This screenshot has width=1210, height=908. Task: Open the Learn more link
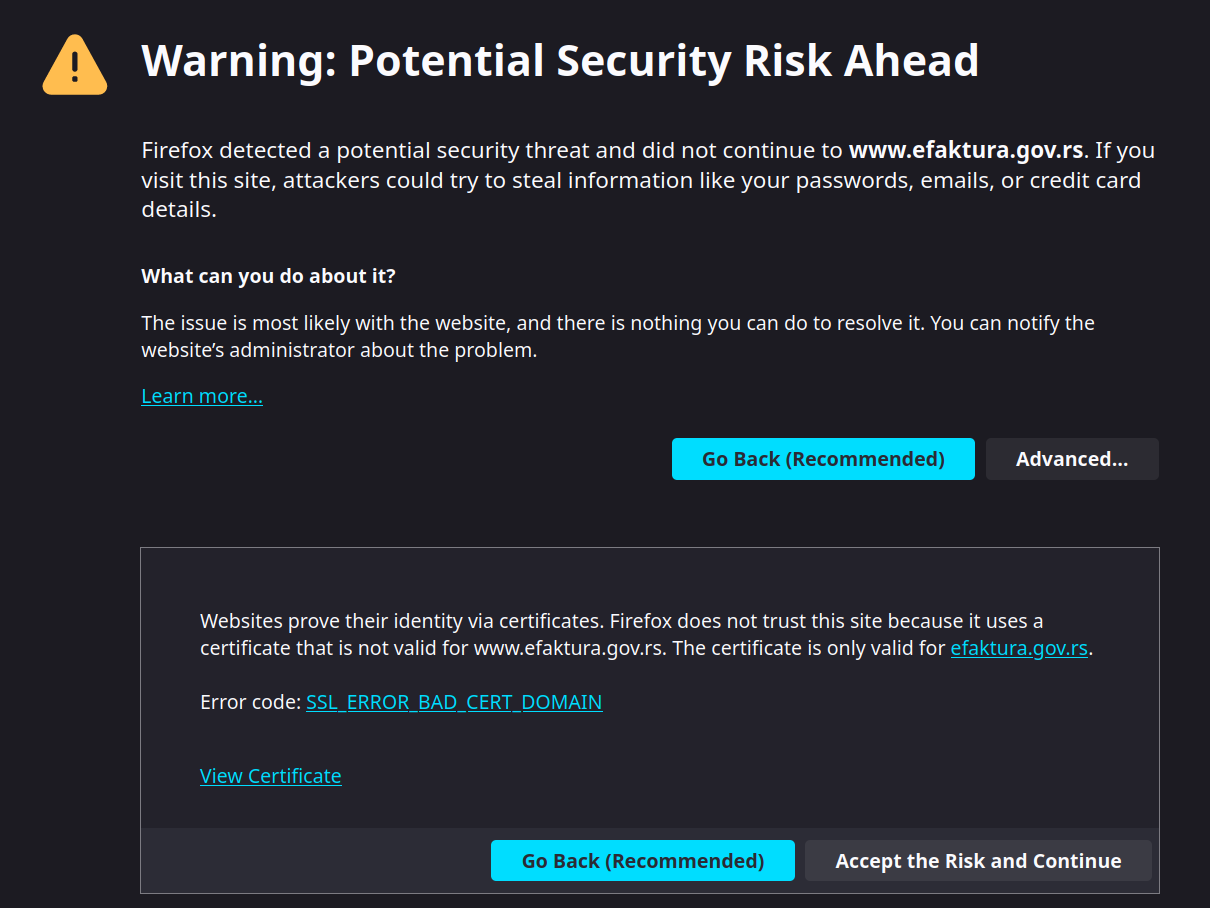pos(202,396)
